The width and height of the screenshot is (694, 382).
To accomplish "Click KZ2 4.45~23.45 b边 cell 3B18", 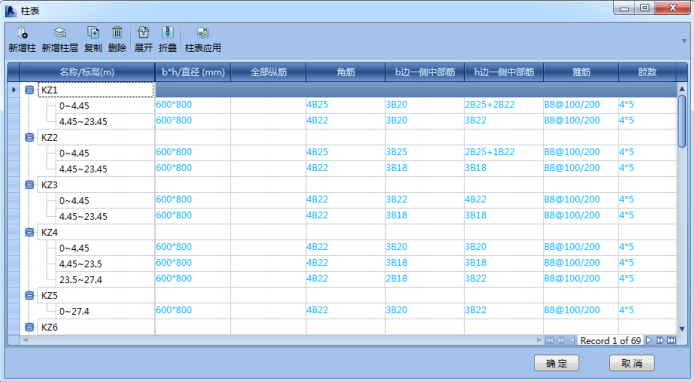I will pos(424,169).
